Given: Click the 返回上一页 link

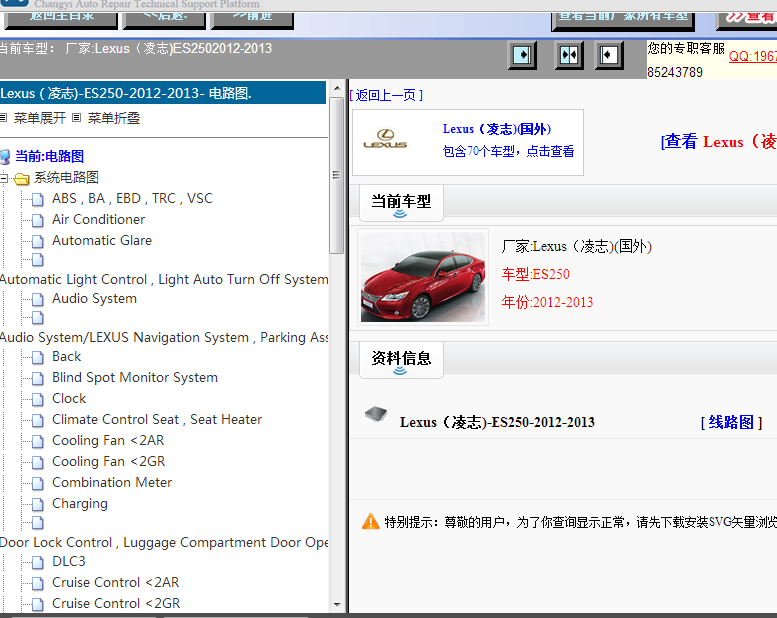Looking at the screenshot, I should click(386, 95).
